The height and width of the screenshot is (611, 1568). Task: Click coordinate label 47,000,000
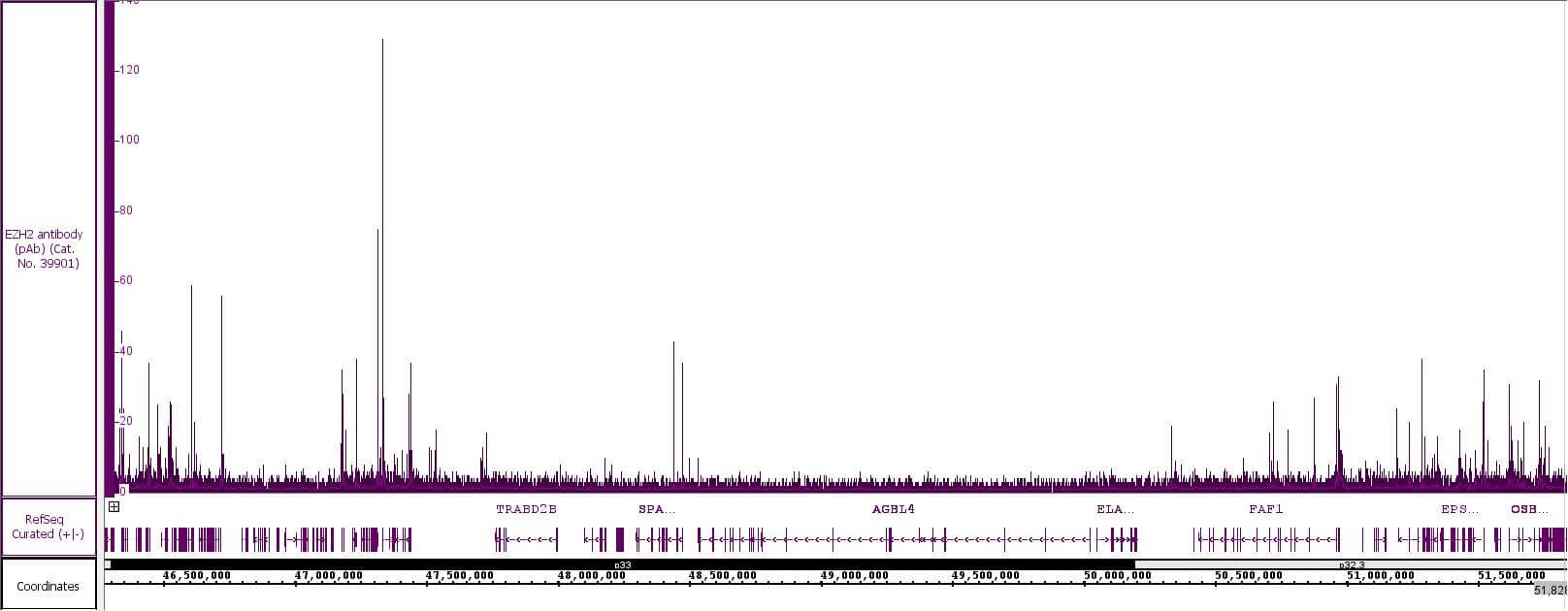(328, 575)
